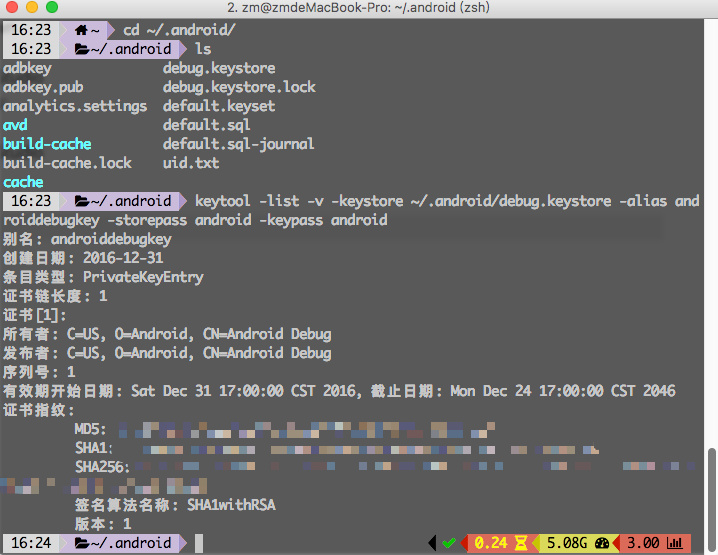Click the '证书链长度: 1' line
Image resolution: width=718 pixels, height=555 pixels.
pos(55,296)
